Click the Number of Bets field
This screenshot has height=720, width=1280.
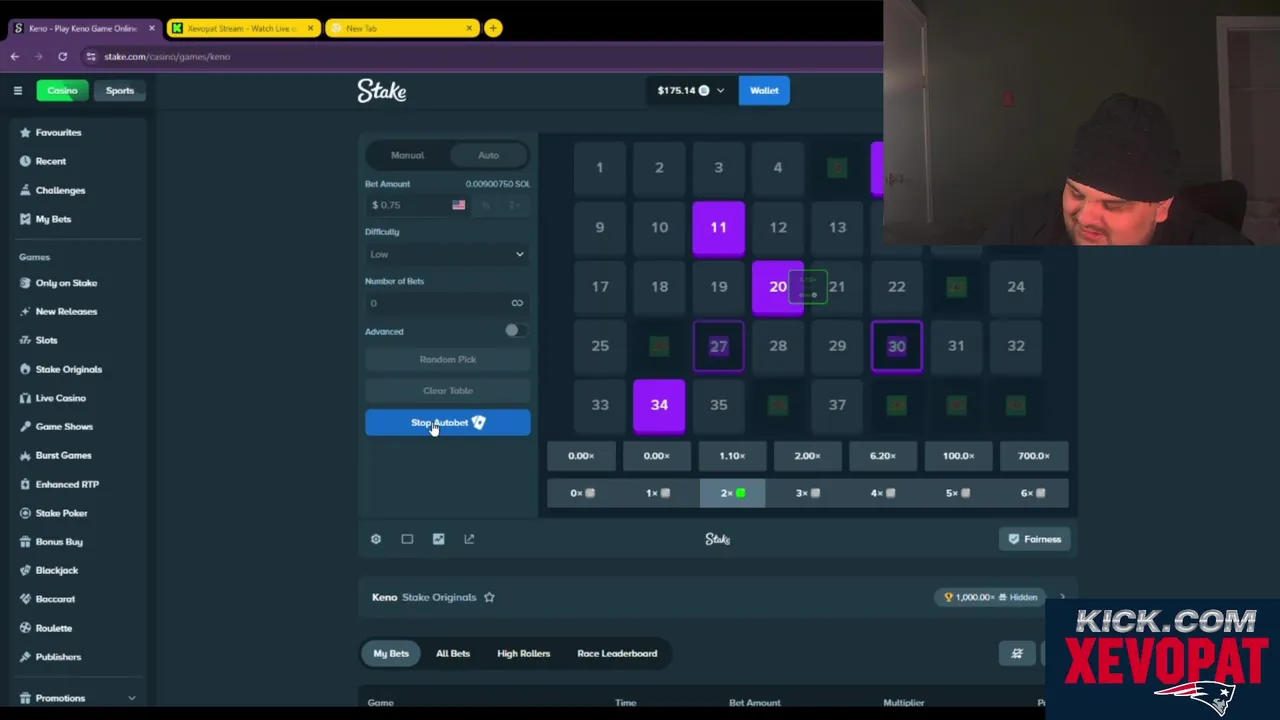click(447, 303)
